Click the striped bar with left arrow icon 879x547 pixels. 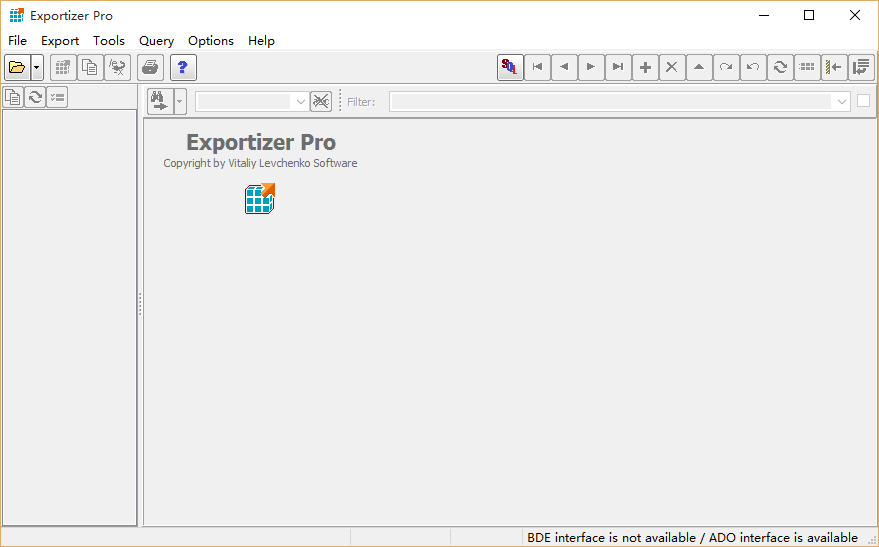click(x=834, y=67)
